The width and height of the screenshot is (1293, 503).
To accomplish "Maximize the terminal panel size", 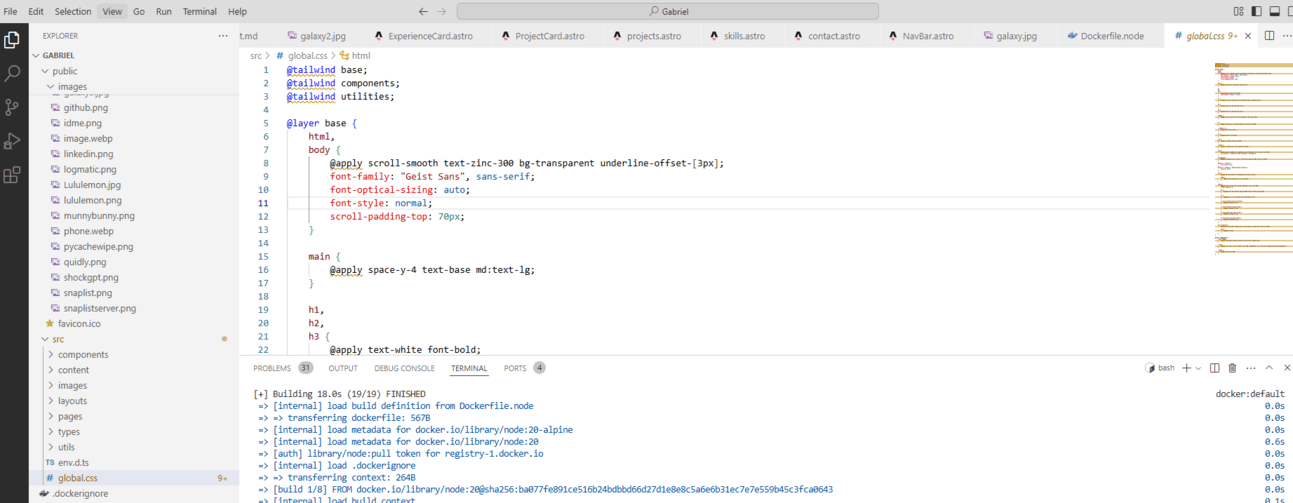I will point(1269,368).
